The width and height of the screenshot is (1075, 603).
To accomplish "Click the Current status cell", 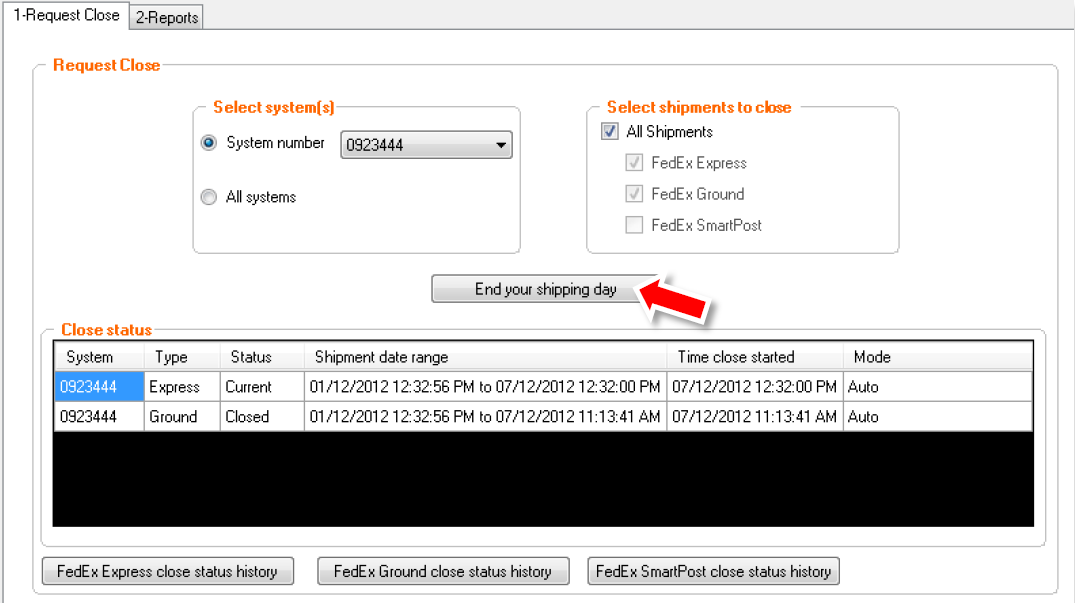I will click(262, 387).
